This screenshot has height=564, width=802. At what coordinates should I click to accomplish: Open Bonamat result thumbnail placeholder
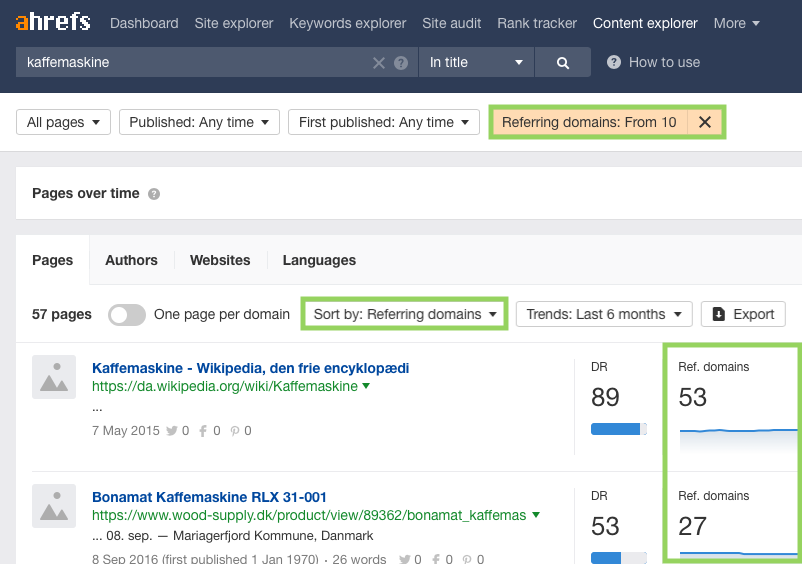tap(54, 506)
